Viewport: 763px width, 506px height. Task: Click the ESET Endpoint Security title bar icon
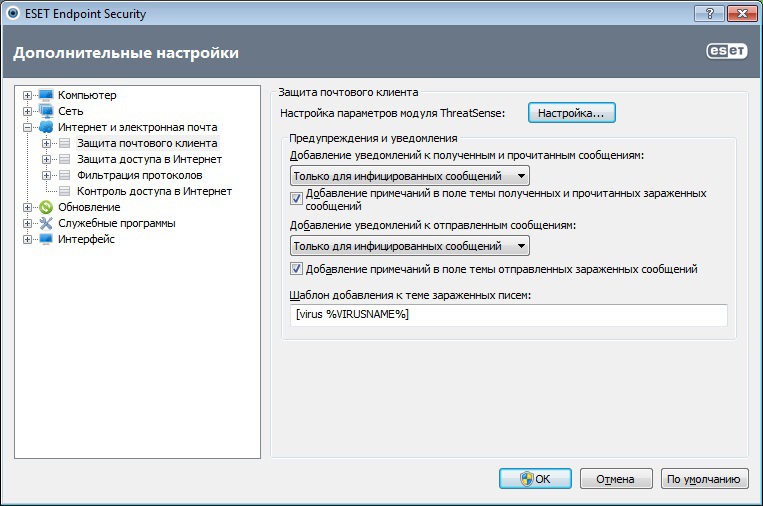(11, 15)
